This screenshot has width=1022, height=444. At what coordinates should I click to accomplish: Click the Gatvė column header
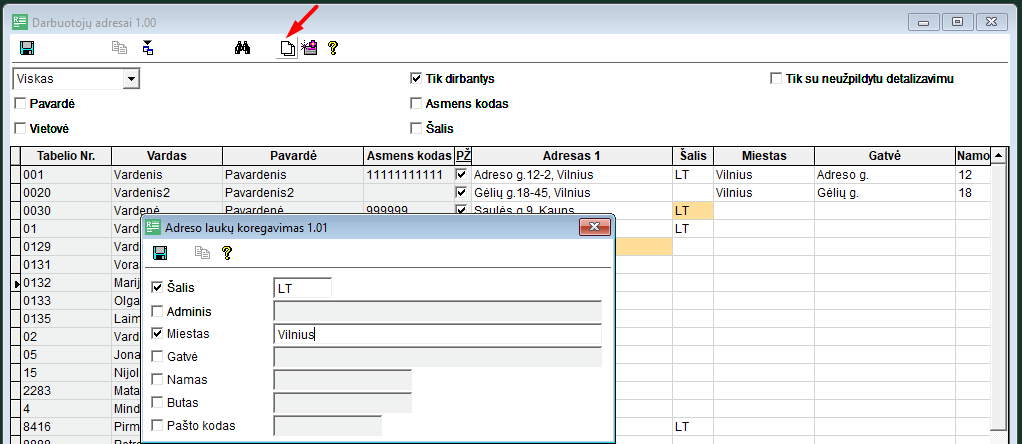coord(884,156)
